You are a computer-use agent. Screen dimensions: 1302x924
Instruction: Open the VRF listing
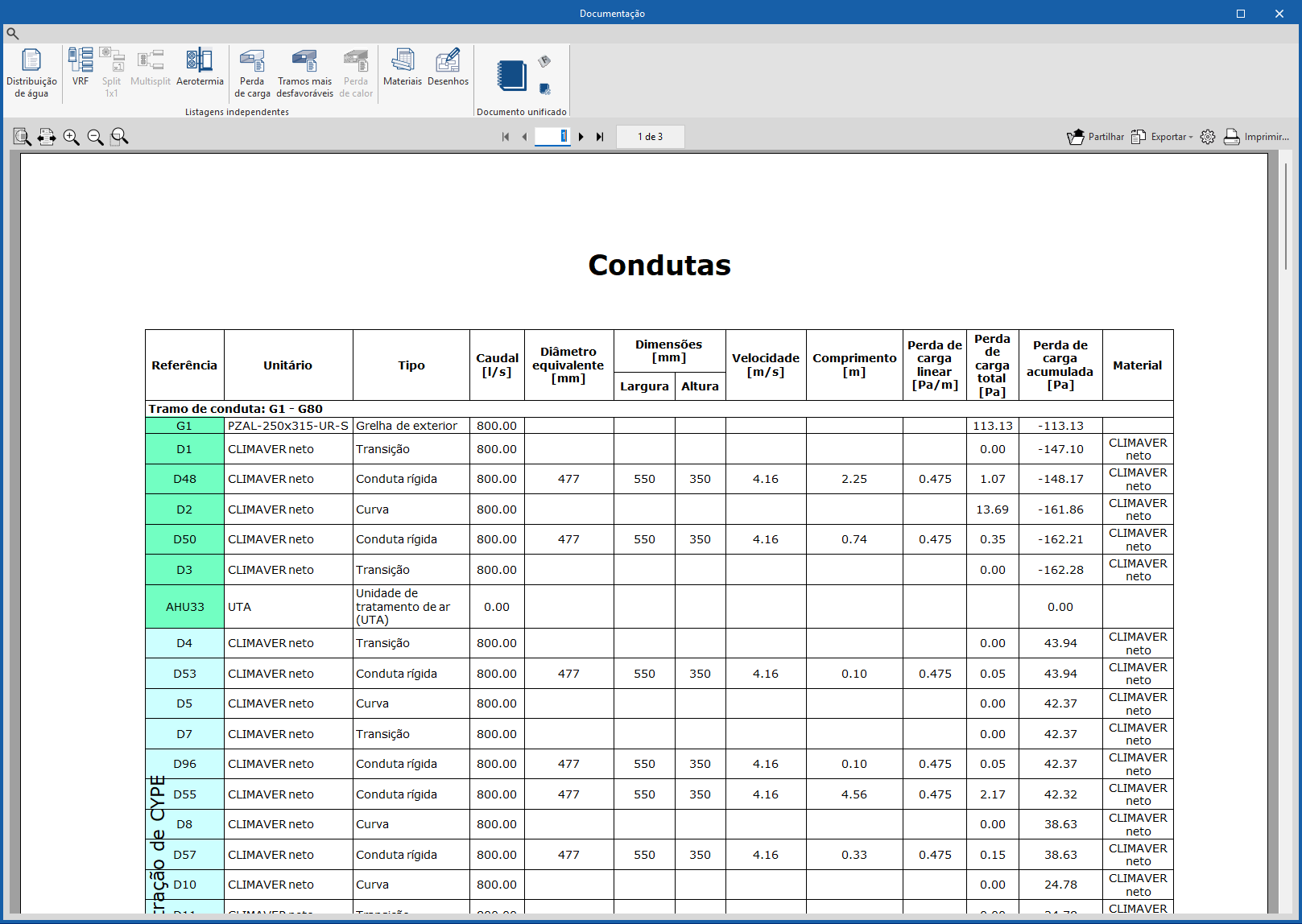tap(81, 67)
